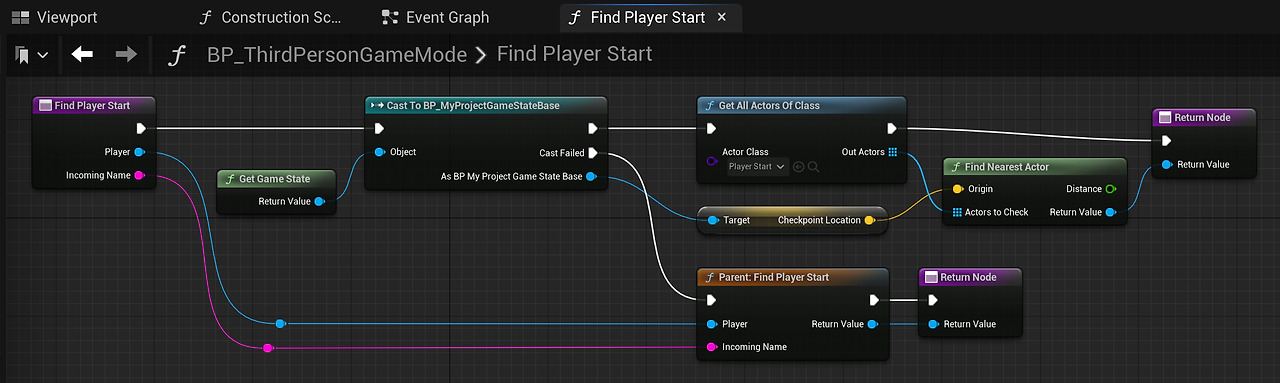
Task: Click the Actors to Check array pin
Action: 957,212
